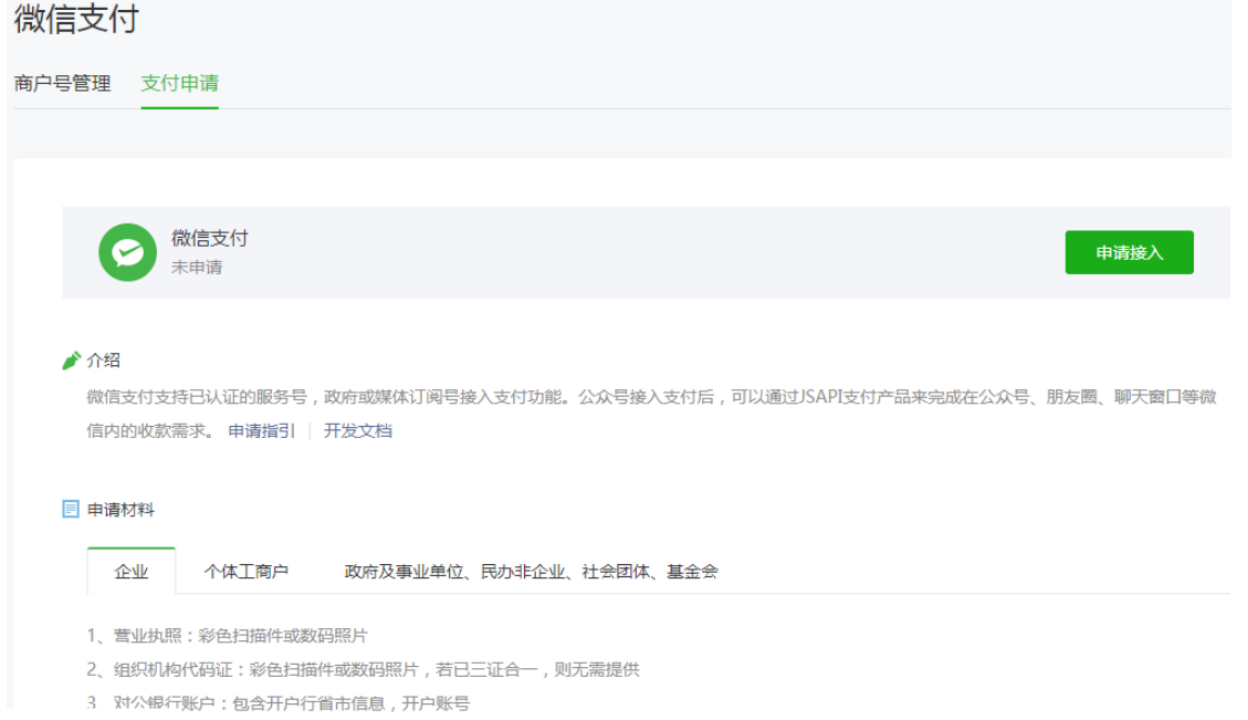
Task: Switch to the 个体工商户 tab
Action: pos(246,572)
